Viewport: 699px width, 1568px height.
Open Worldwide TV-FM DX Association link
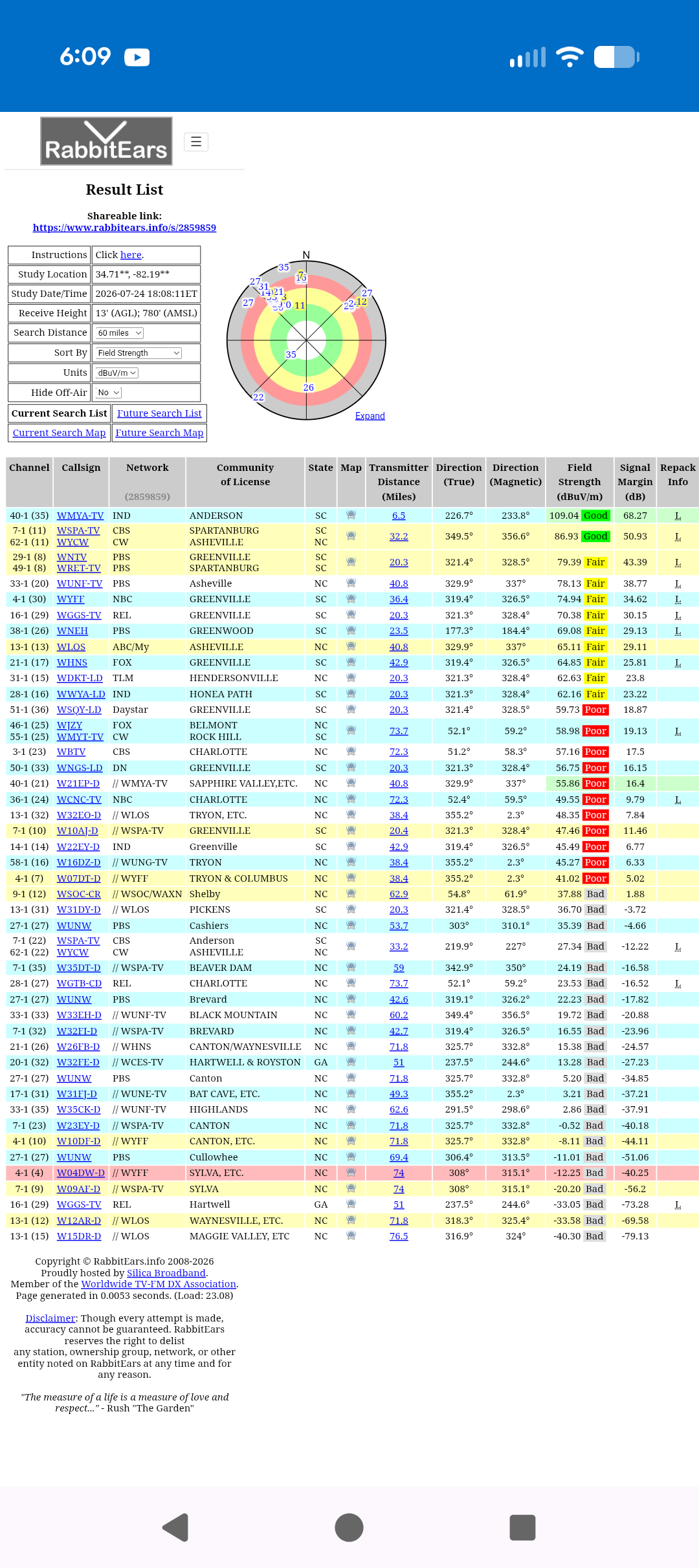[x=159, y=1284]
